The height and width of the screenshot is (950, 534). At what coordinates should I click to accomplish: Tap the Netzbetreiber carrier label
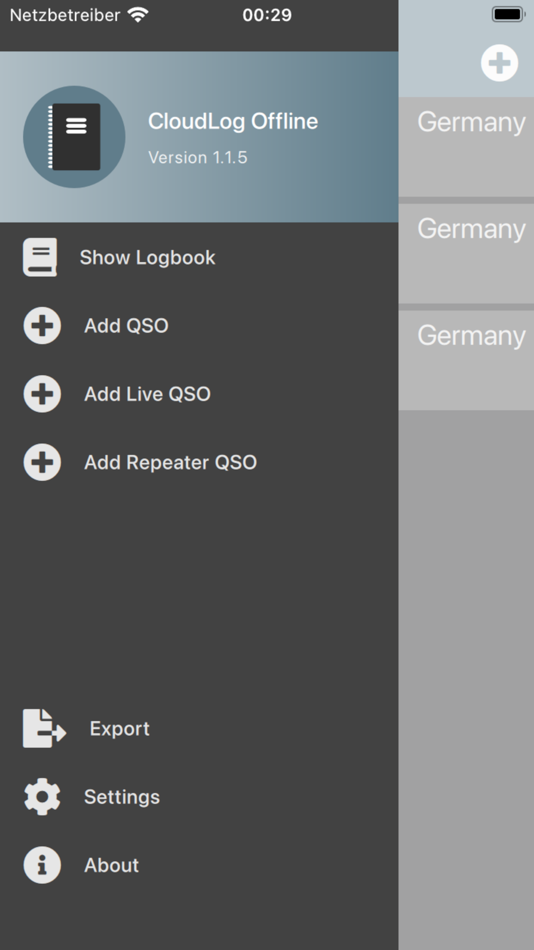pyautogui.click(x=65, y=15)
